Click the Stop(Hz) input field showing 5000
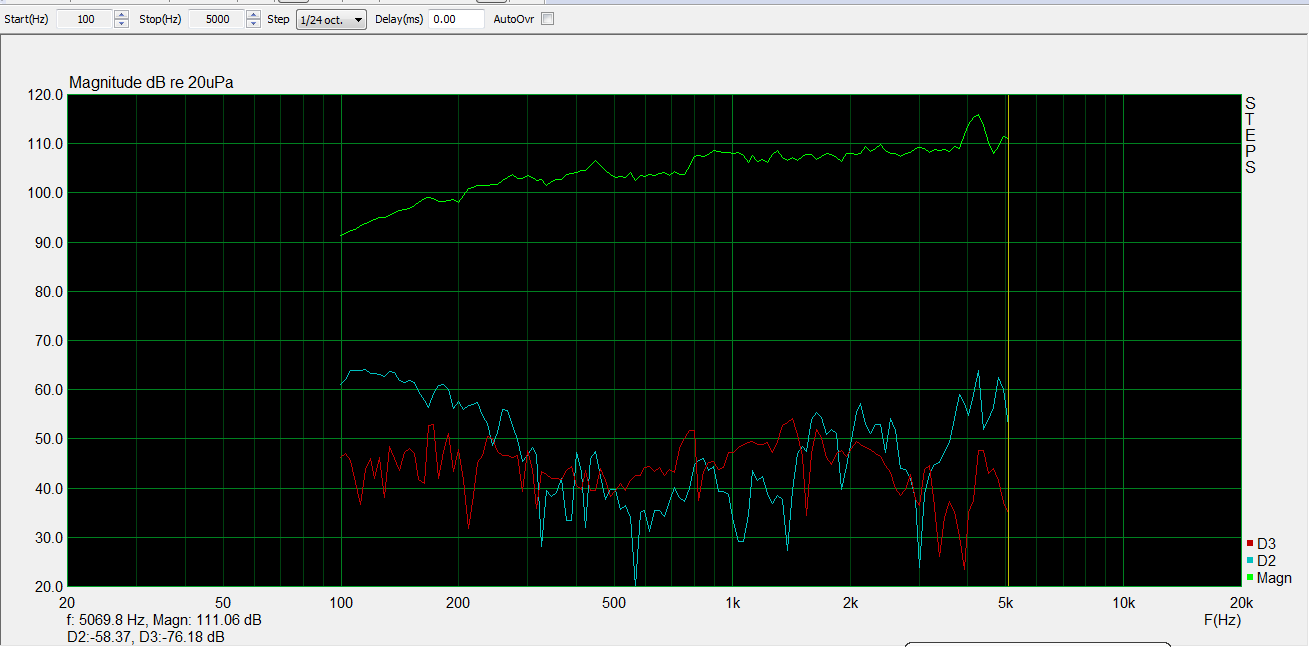 tap(215, 19)
